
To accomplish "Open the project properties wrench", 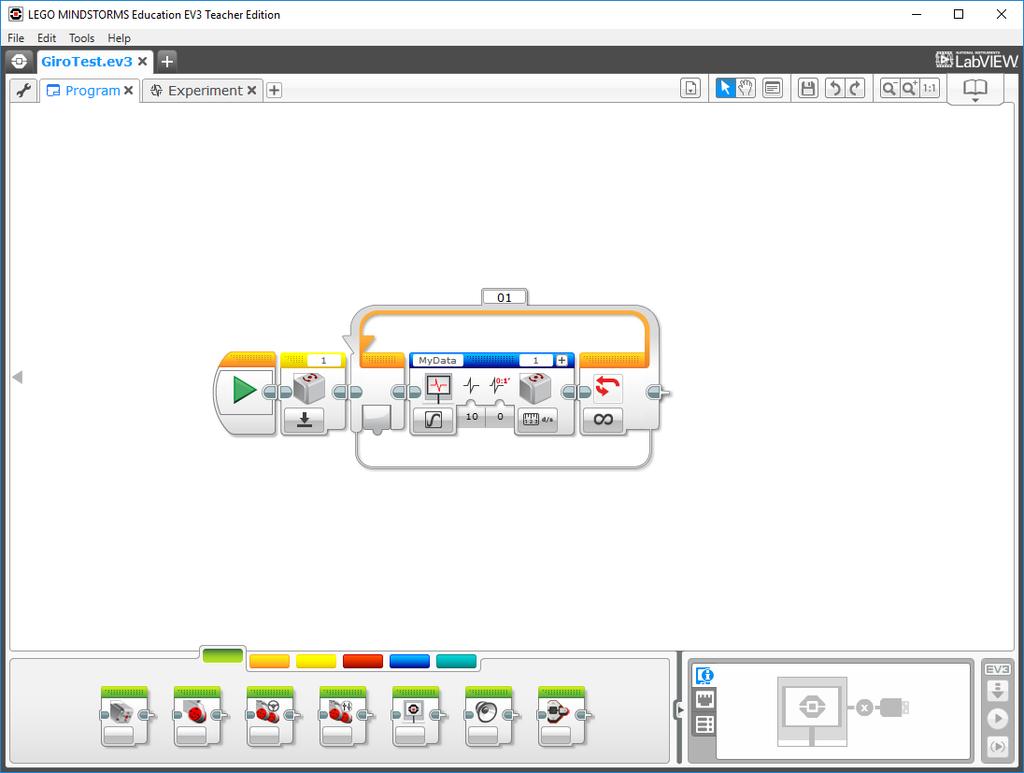I will tap(24, 90).
